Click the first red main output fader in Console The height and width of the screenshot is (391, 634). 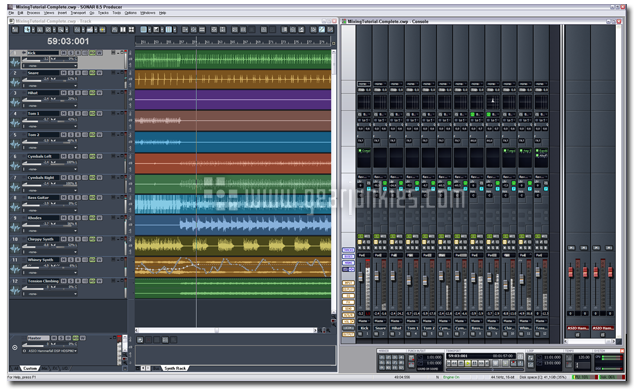click(x=571, y=272)
